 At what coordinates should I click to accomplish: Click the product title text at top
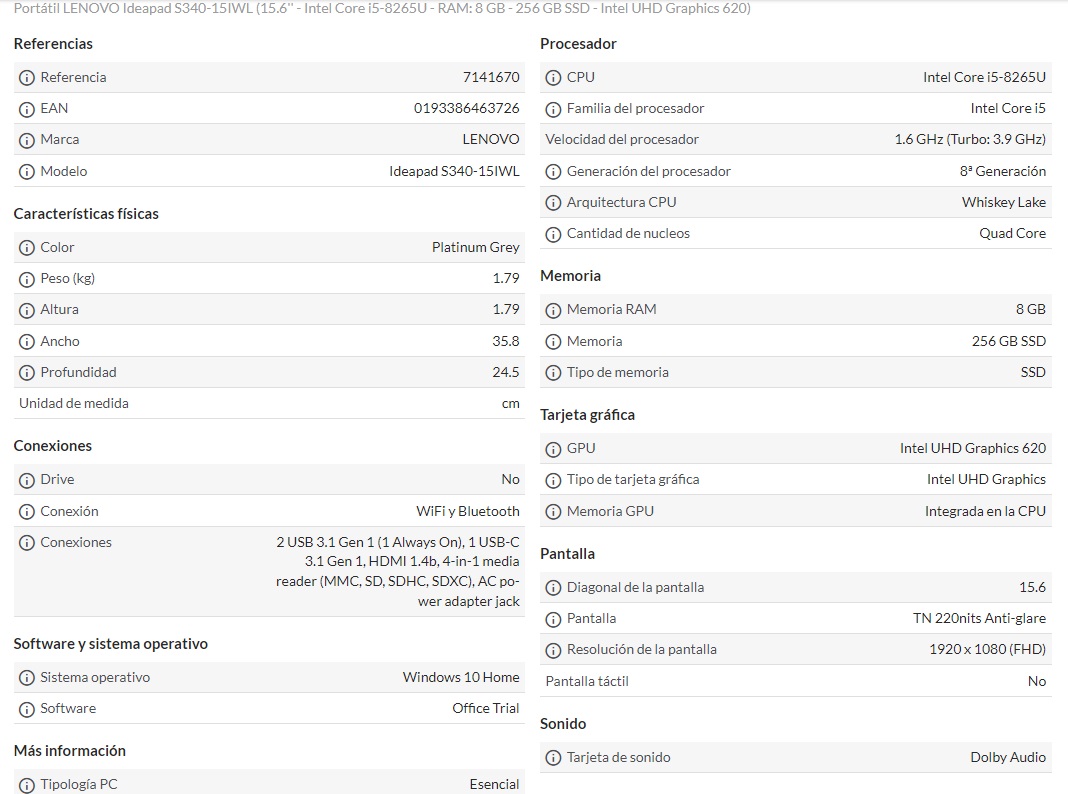(x=382, y=9)
